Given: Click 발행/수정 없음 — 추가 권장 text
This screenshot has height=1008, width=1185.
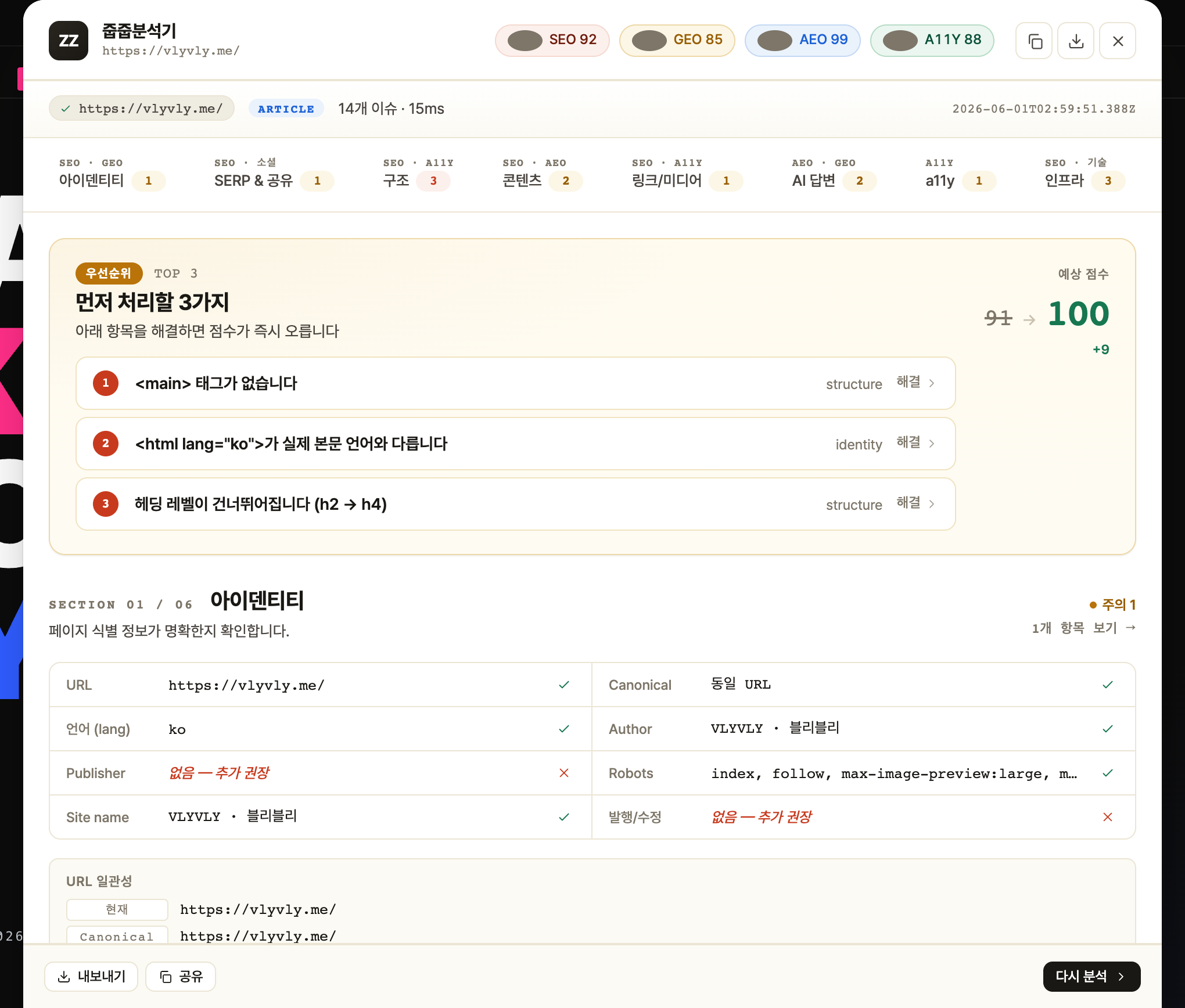Looking at the screenshot, I should tap(762, 817).
